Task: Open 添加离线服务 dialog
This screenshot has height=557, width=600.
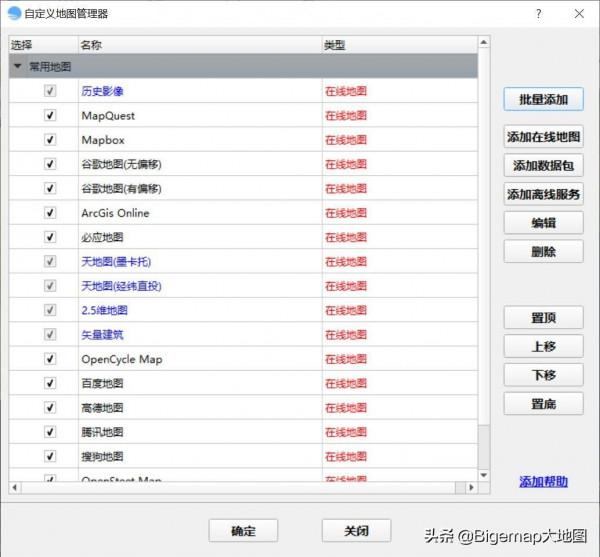Action: click(x=543, y=195)
